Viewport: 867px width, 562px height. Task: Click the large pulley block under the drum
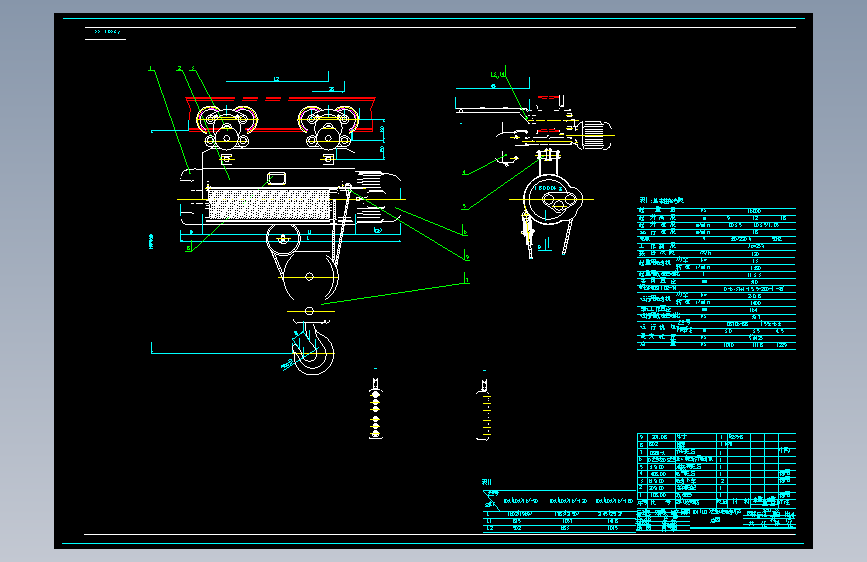[310, 277]
